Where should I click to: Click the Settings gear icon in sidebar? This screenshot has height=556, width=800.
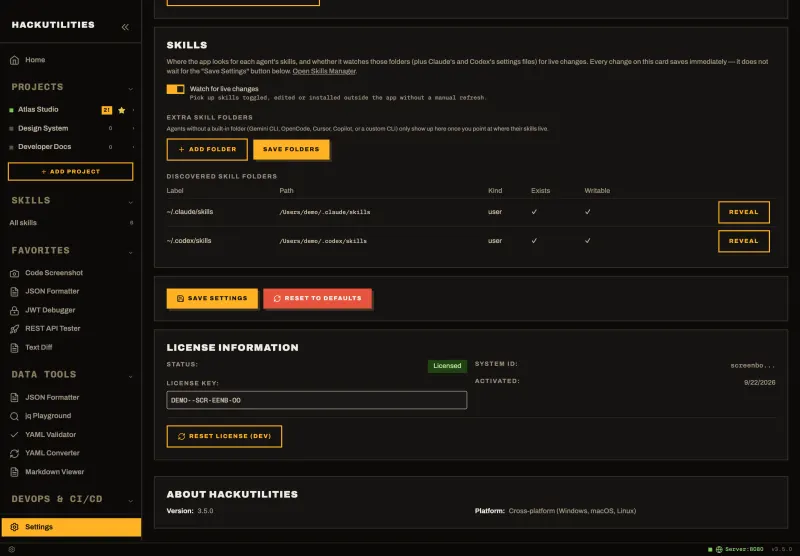point(14,527)
